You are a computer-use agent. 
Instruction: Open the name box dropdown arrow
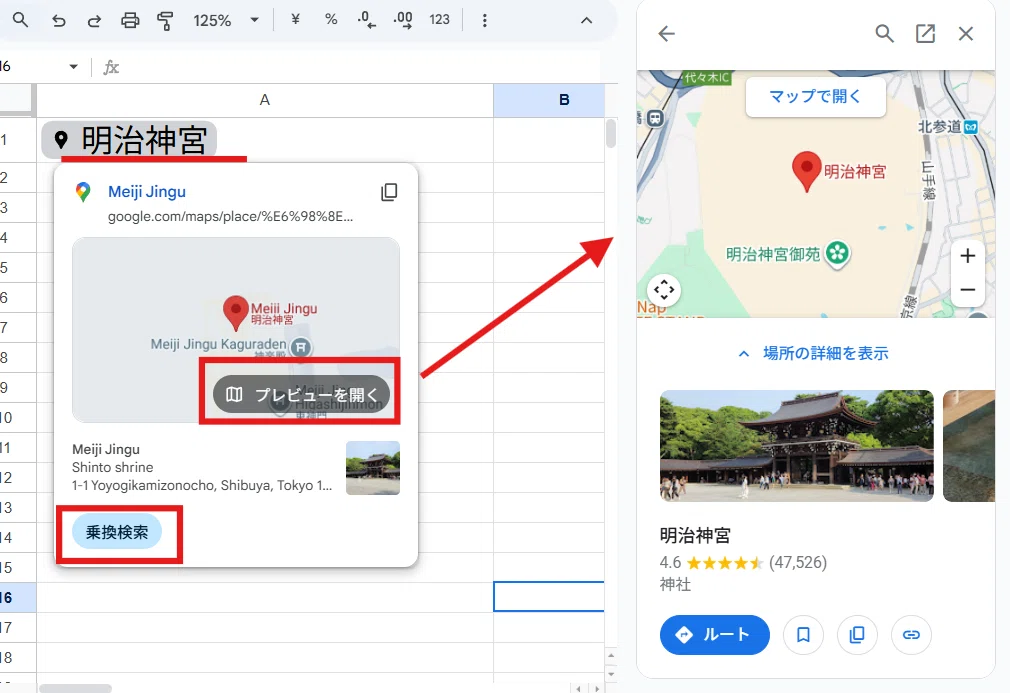tap(73, 66)
